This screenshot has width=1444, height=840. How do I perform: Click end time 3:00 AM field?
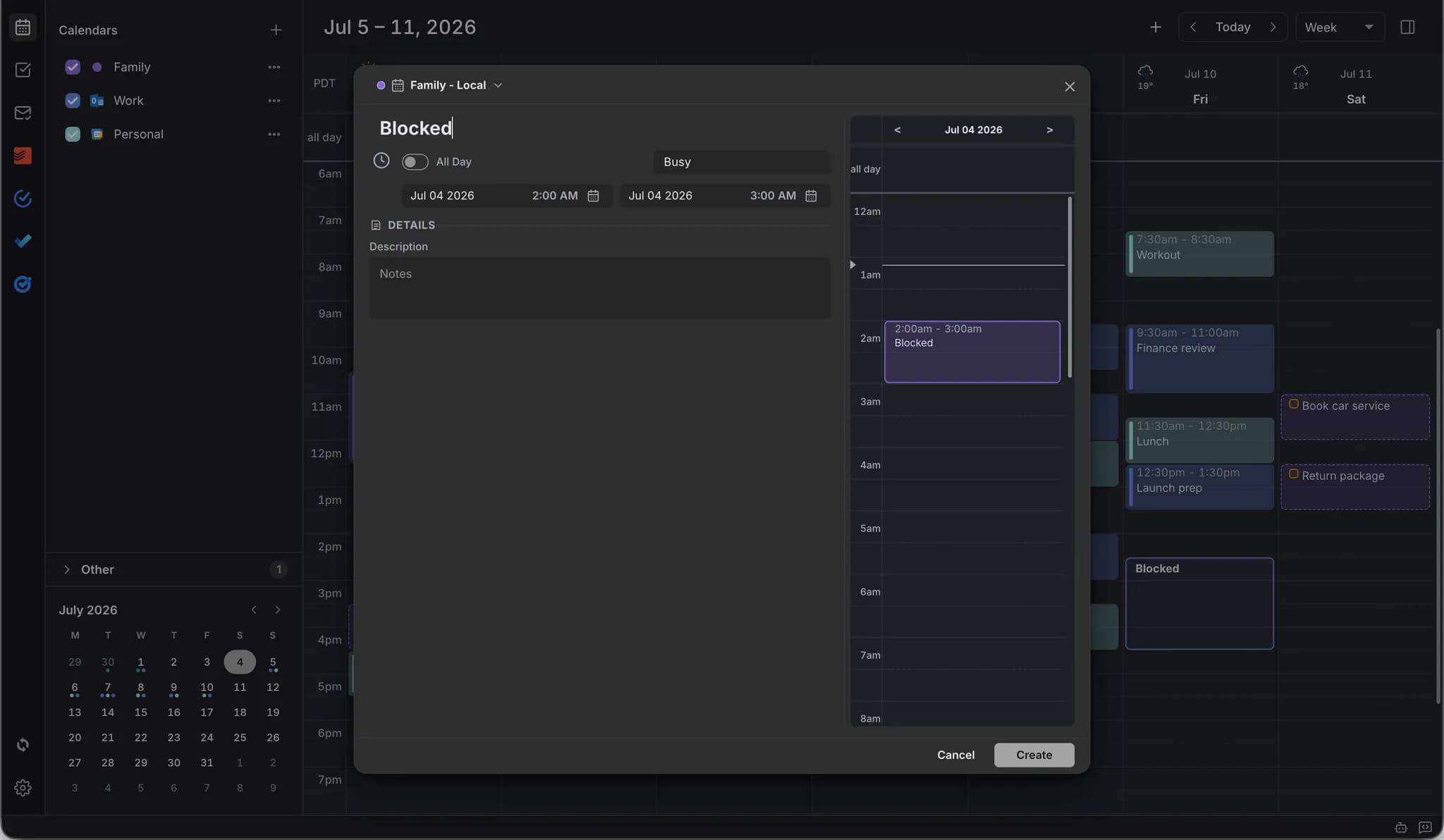tap(773, 196)
